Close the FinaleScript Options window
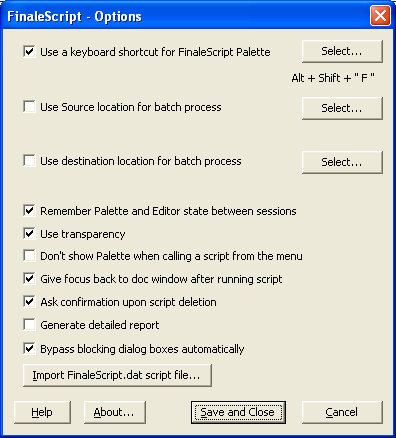The image size is (396, 438). (x=380, y=15)
